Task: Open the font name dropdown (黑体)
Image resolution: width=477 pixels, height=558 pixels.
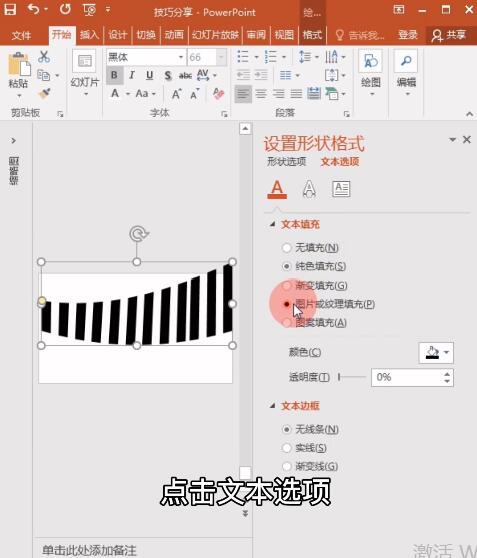Action: pos(181,57)
